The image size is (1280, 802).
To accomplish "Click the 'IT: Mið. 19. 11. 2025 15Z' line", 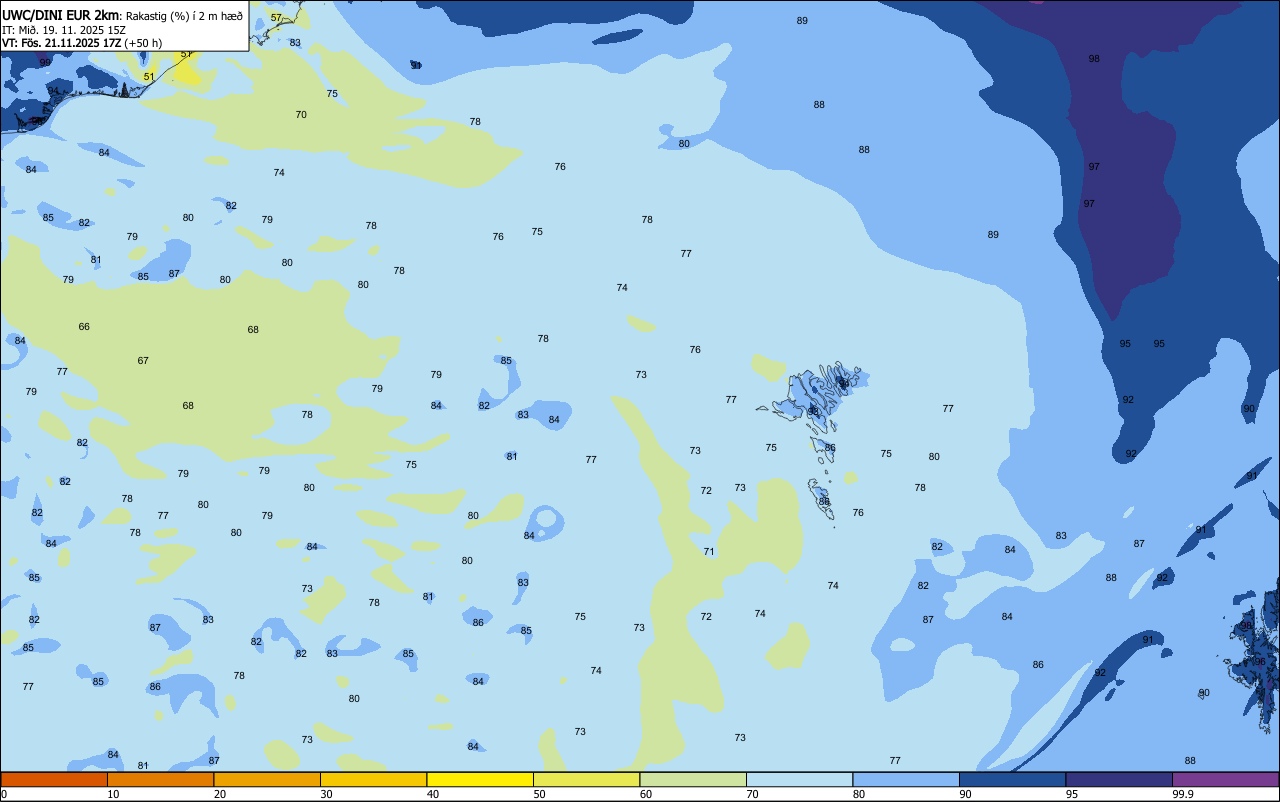I will (x=64, y=29).
